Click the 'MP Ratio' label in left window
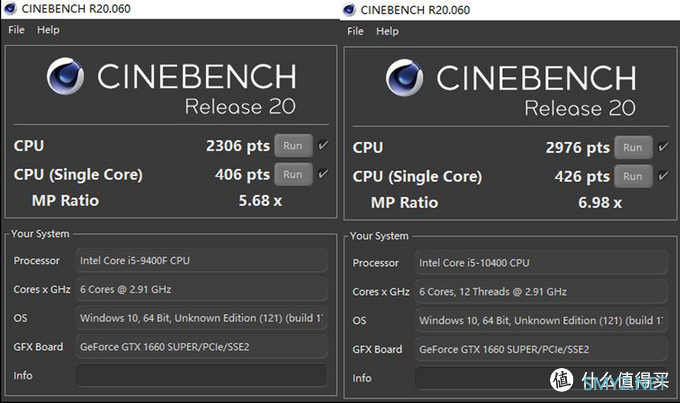 65,201
